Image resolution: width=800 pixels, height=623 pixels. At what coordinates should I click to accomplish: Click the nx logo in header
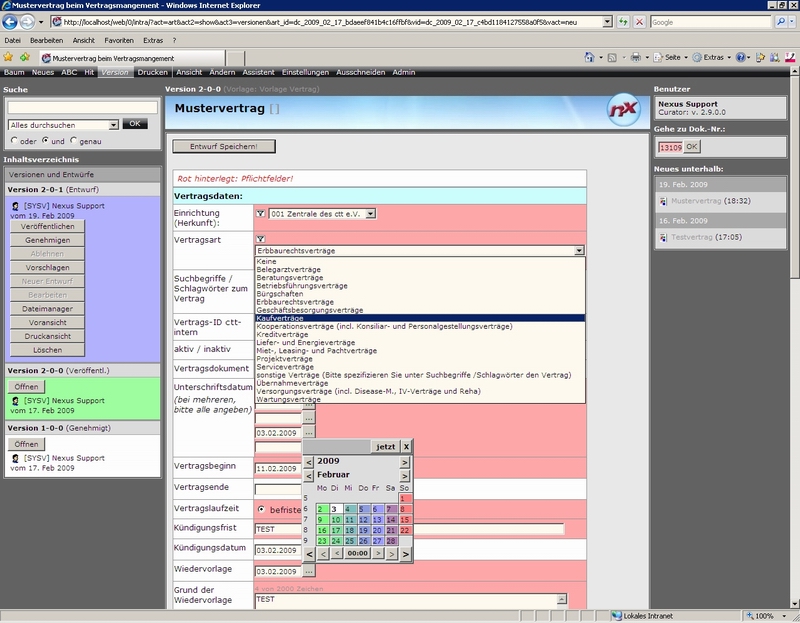click(623, 110)
